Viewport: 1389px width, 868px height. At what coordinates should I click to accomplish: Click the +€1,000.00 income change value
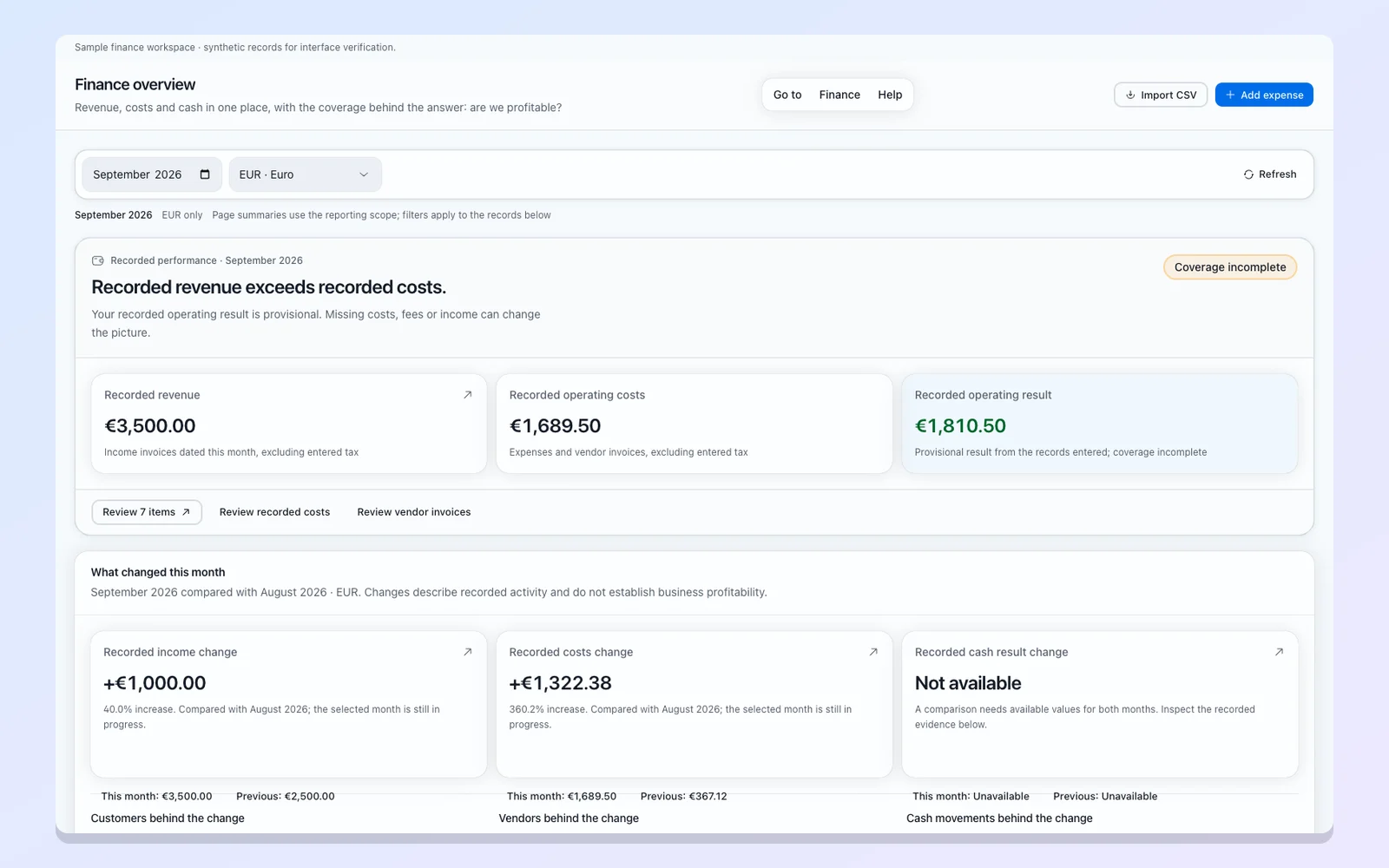tap(155, 683)
